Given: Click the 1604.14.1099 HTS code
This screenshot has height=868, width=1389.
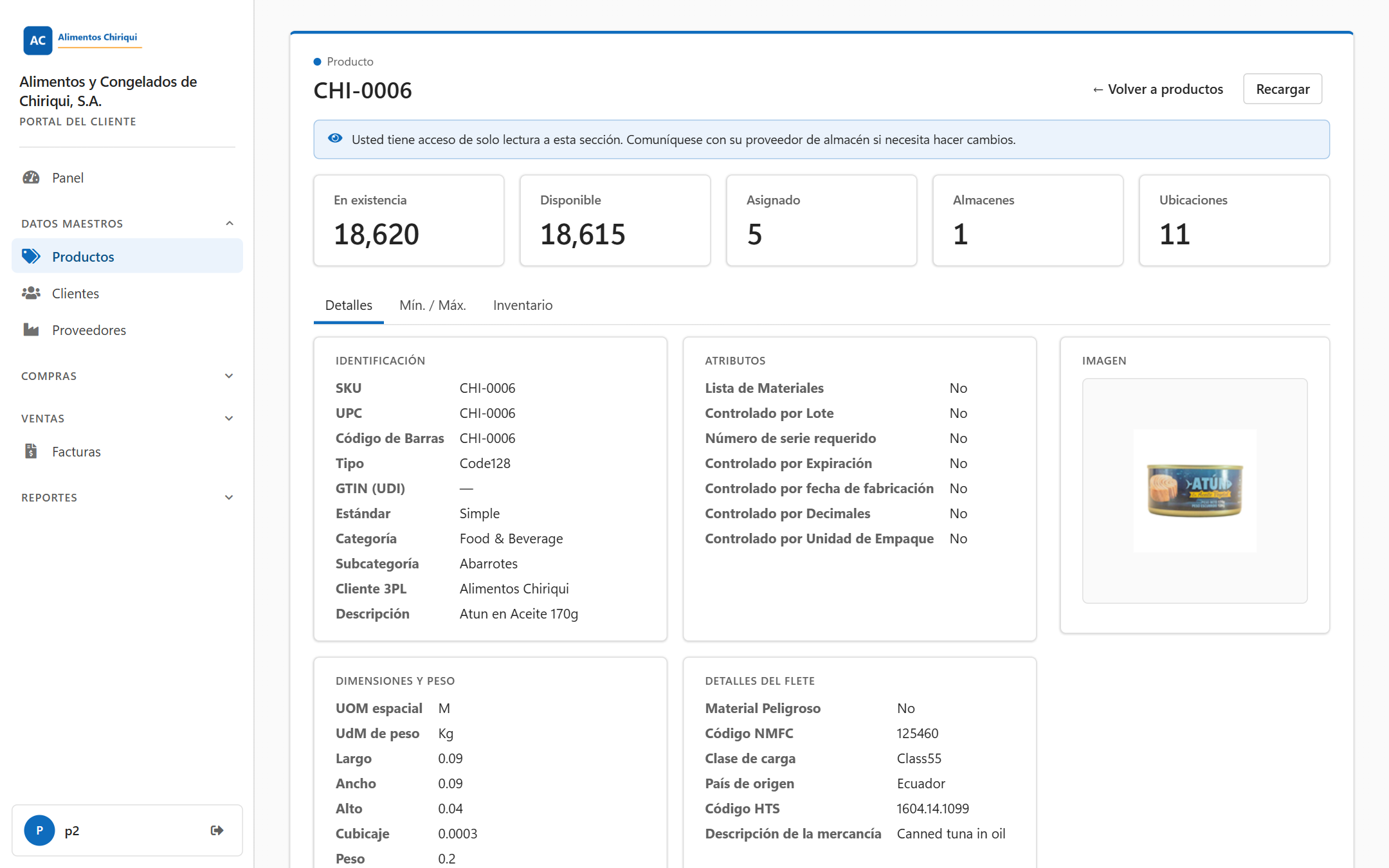Looking at the screenshot, I should pos(933,808).
